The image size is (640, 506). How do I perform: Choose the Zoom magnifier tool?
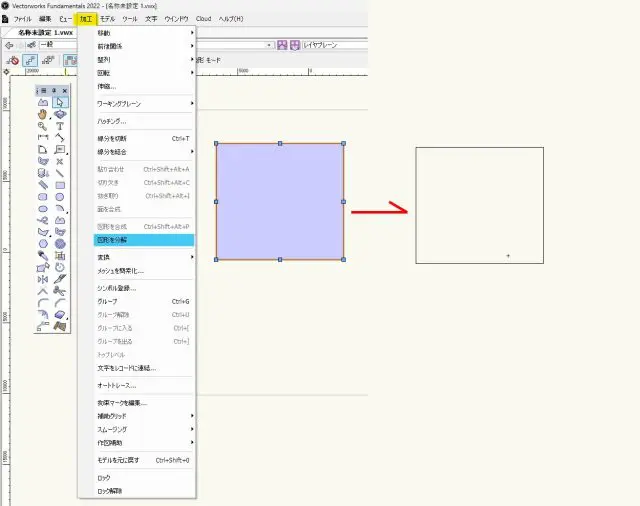[43, 128]
